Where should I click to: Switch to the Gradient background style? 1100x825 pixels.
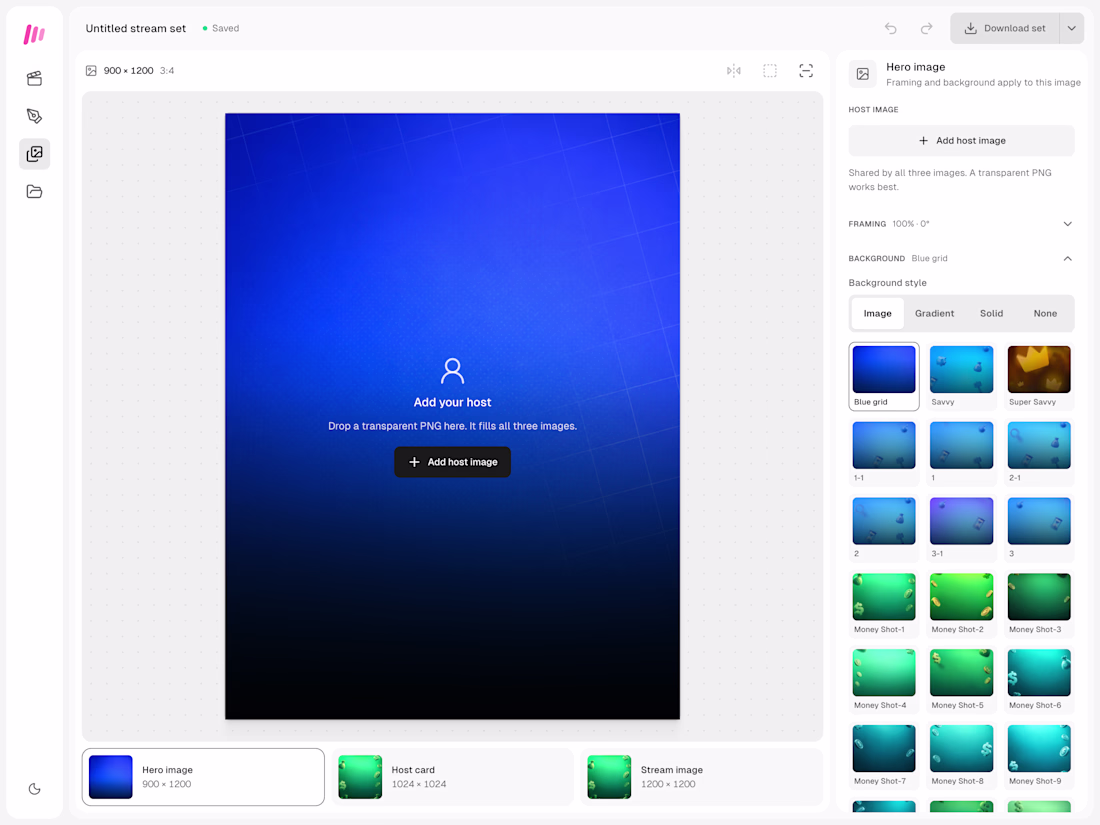(x=934, y=314)
